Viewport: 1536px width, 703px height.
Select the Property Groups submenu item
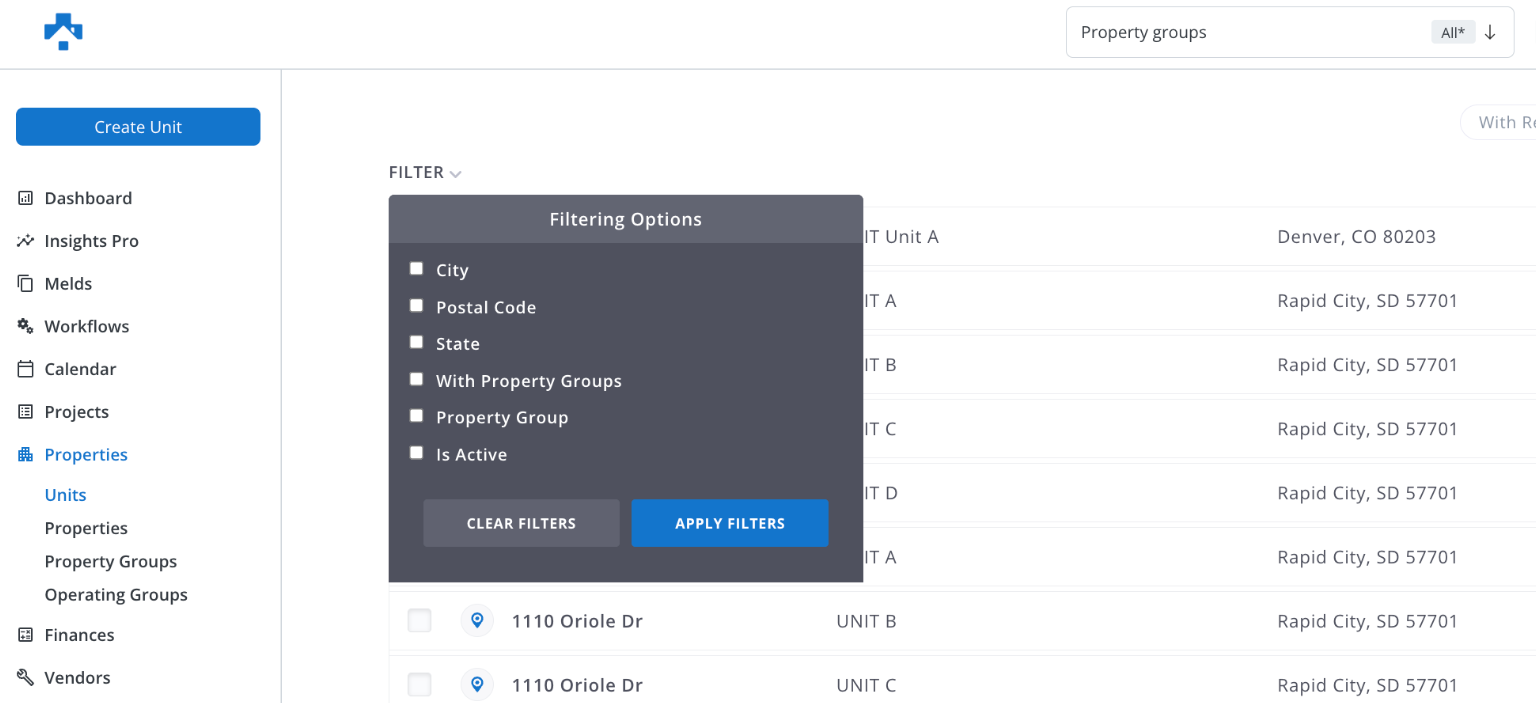[111, 562]
